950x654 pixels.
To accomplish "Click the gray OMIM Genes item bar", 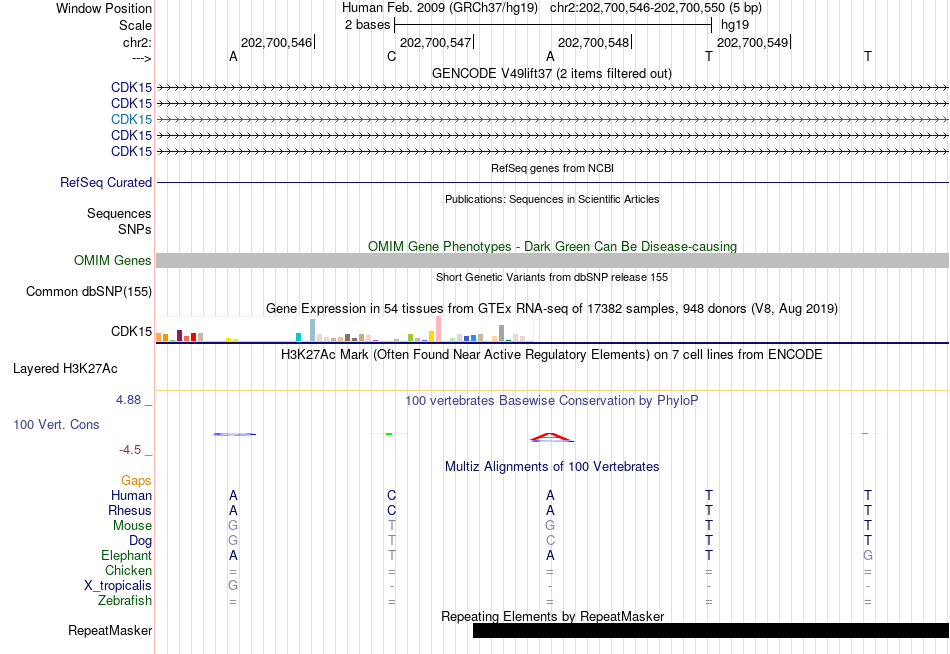I will (x=552, y=261).
